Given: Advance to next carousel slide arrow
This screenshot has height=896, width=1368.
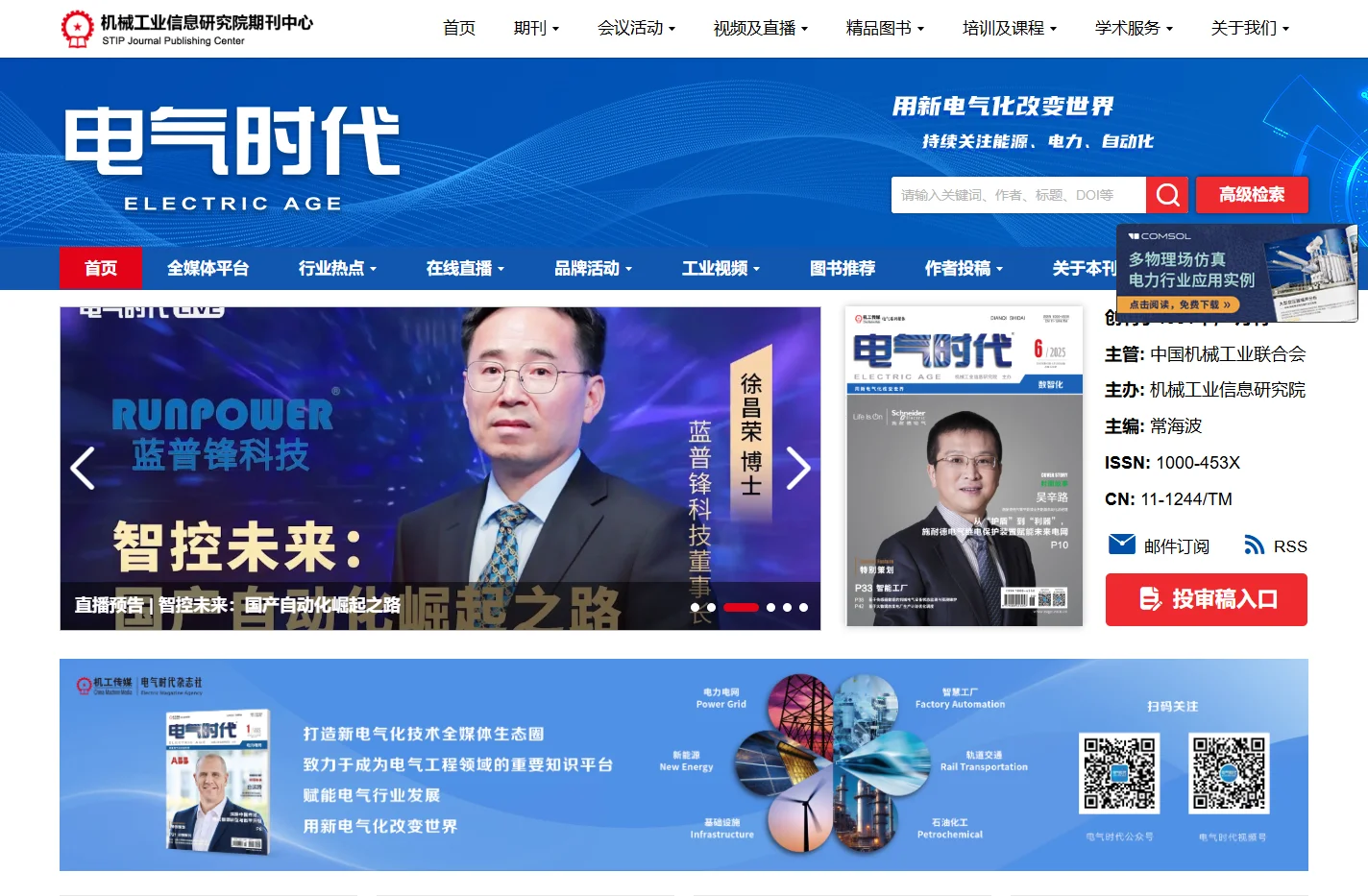Looking at the screenshot, I should pos(798,469).
